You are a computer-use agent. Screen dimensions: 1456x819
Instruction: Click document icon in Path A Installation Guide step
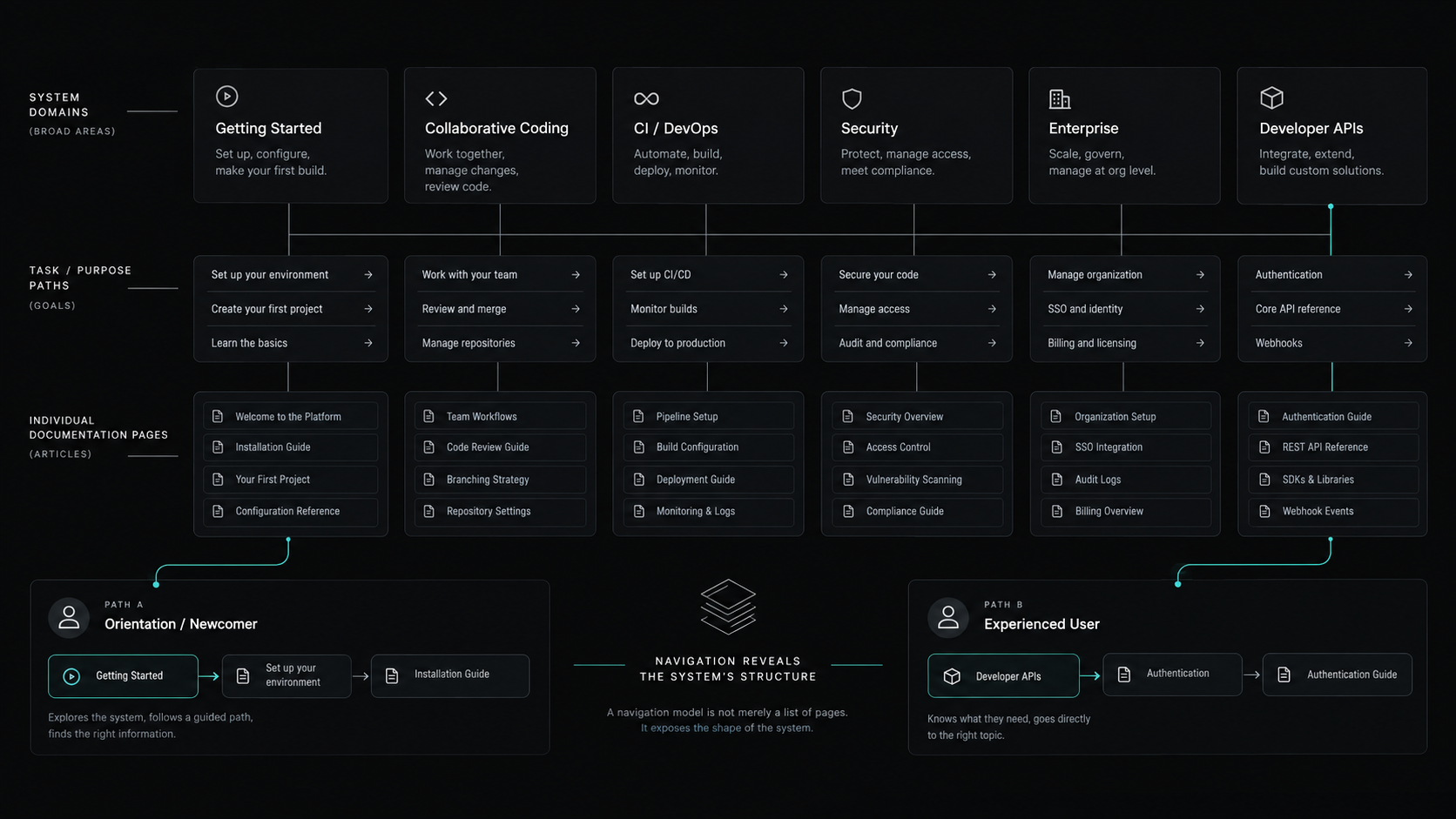click(392, 675)
